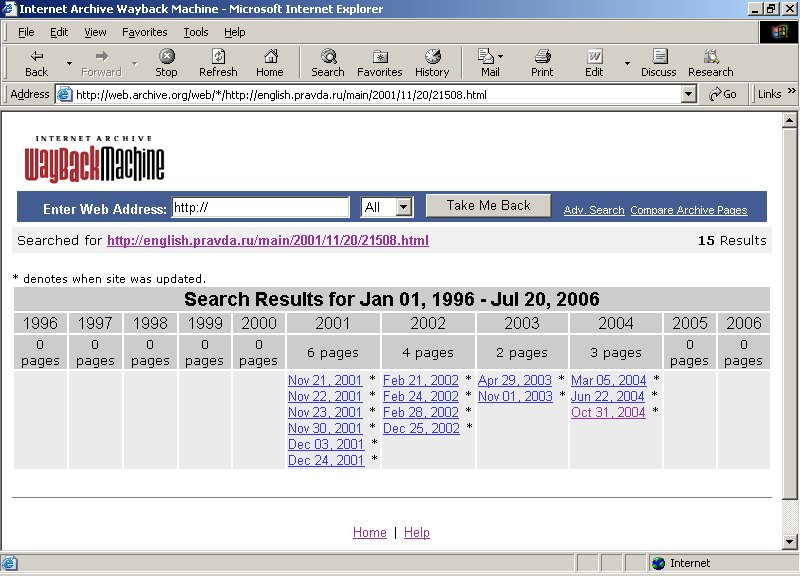Screen dimensions: 800x576
Task: Click the '15 Results' count text
Action: [732, 240]
